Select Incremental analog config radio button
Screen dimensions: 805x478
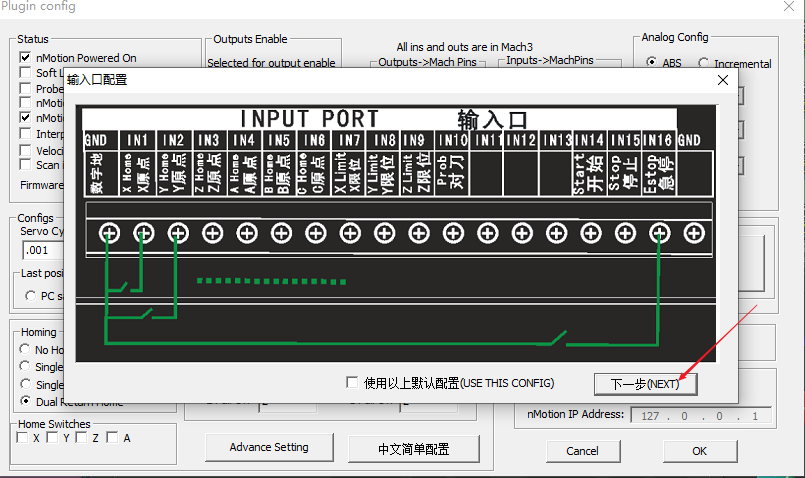703,63
